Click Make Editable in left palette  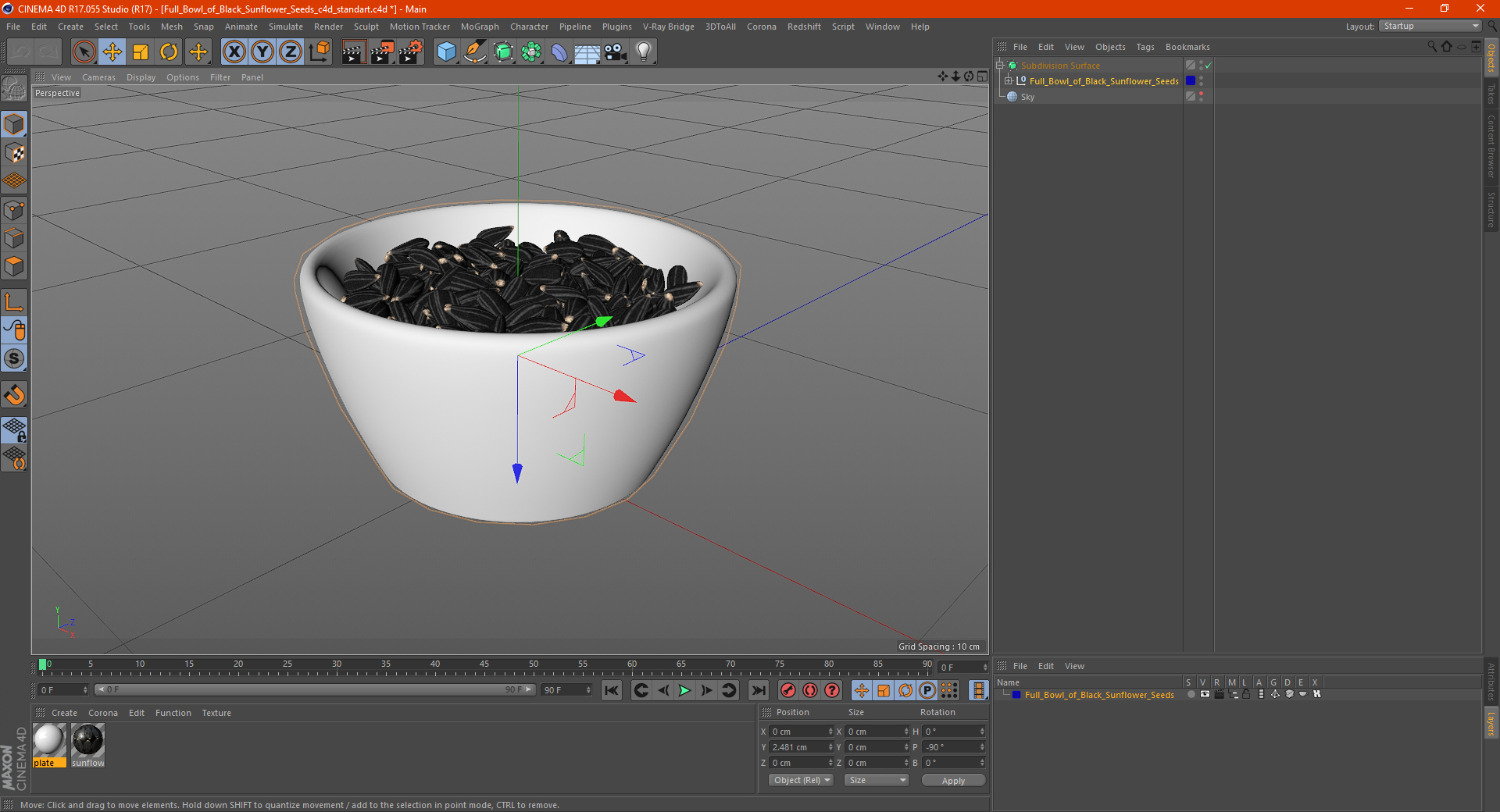[x=14, y=89]
